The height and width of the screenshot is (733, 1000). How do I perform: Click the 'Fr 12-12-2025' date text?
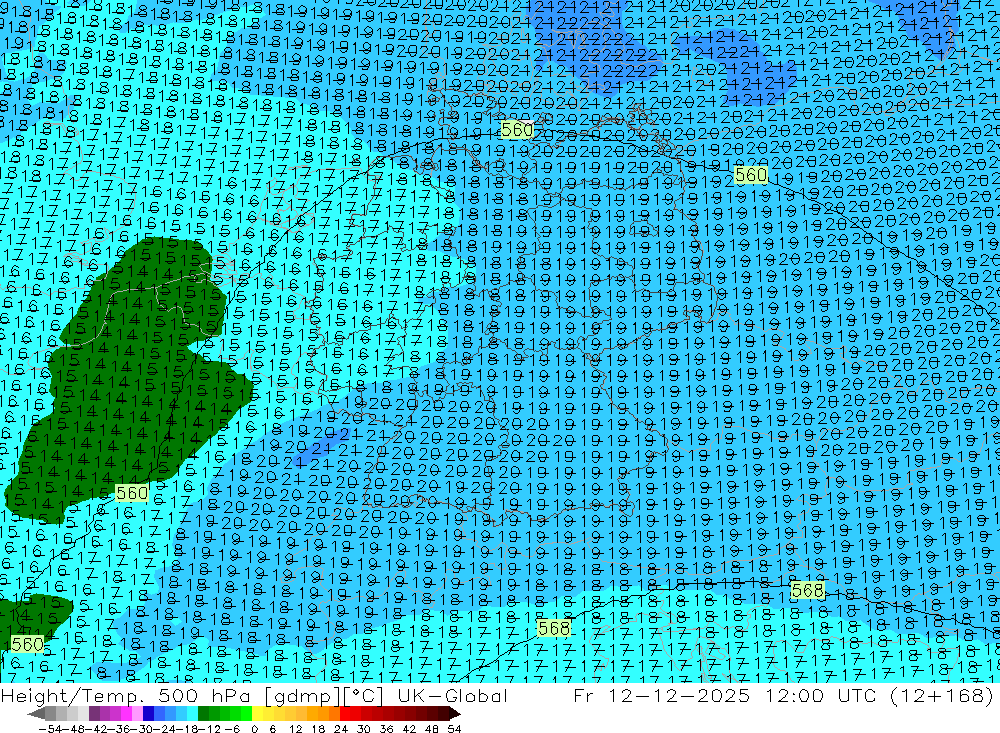tap(661, 695)
